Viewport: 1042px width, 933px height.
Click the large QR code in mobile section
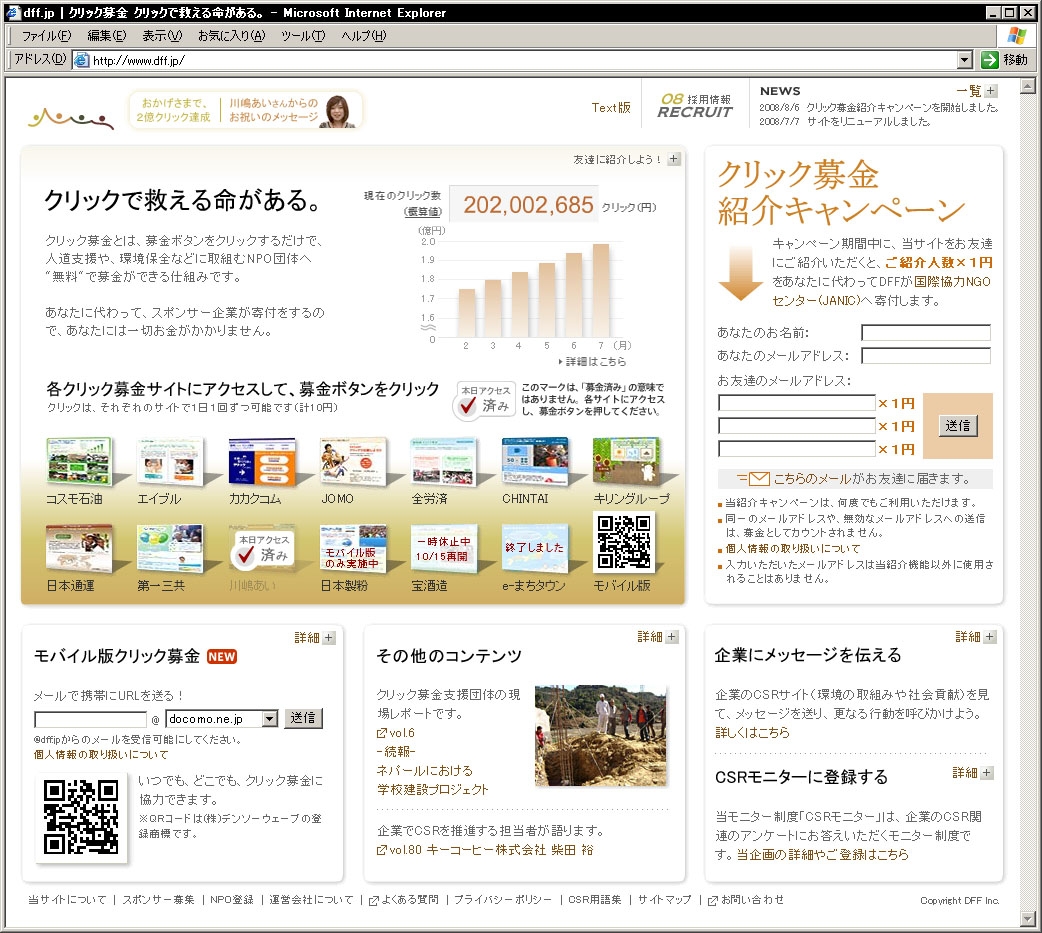click(x=81, y=817)
